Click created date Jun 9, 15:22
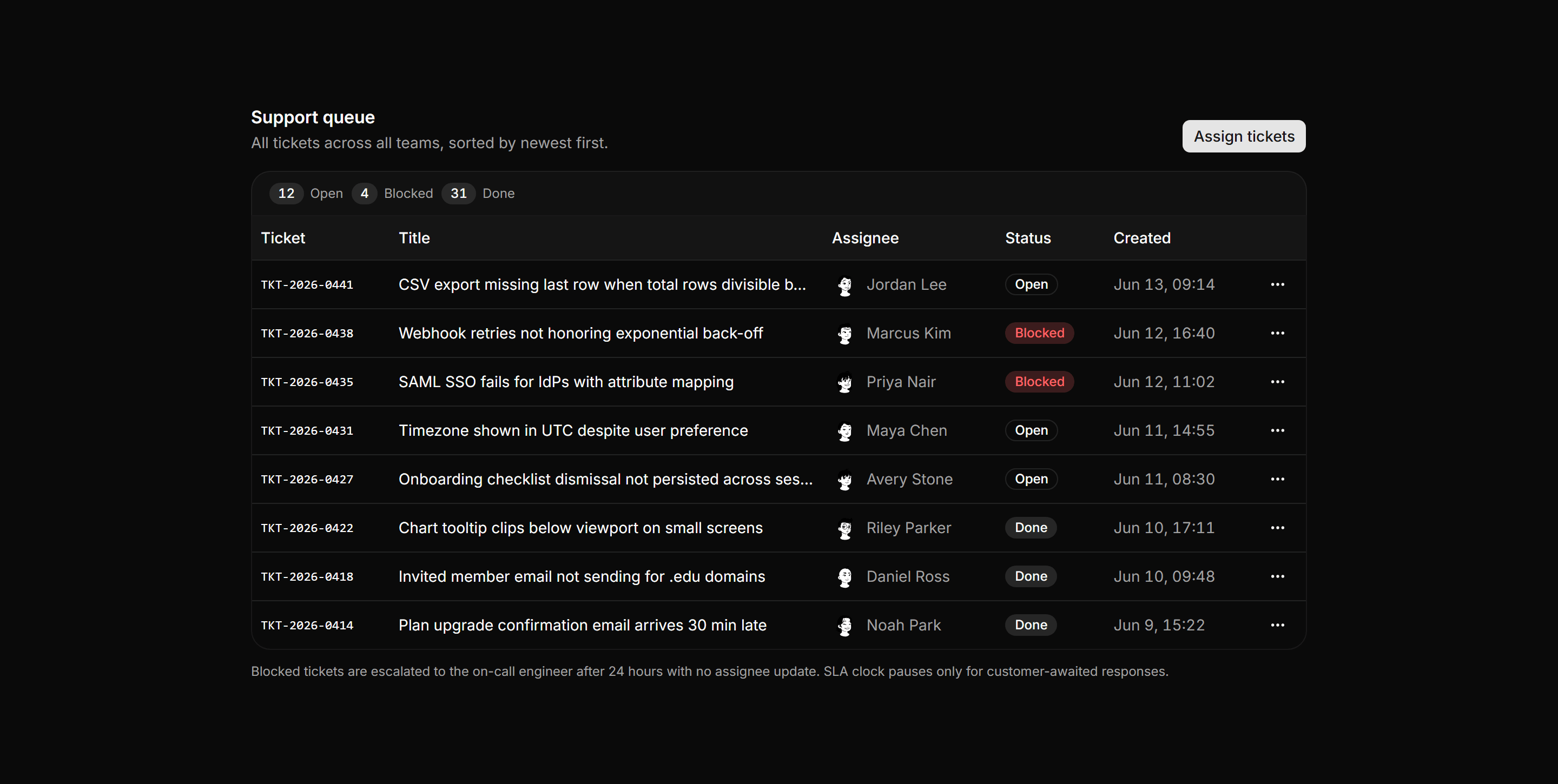Image resolution: width=1558 pixels, height=784 pixels. 1159,625
